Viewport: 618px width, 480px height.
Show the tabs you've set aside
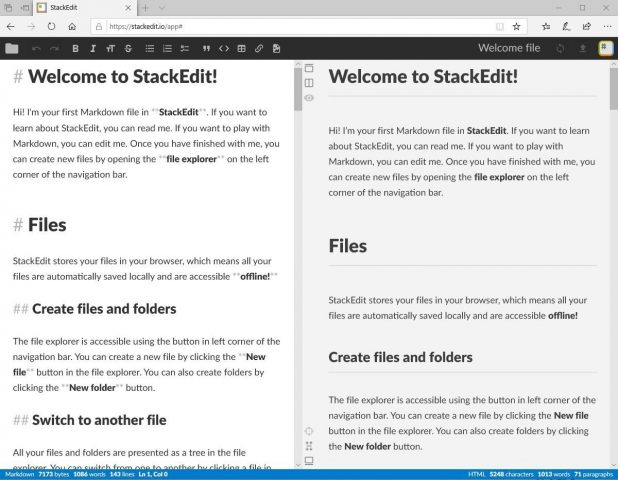pyautogui.click(x=8, y=7)
